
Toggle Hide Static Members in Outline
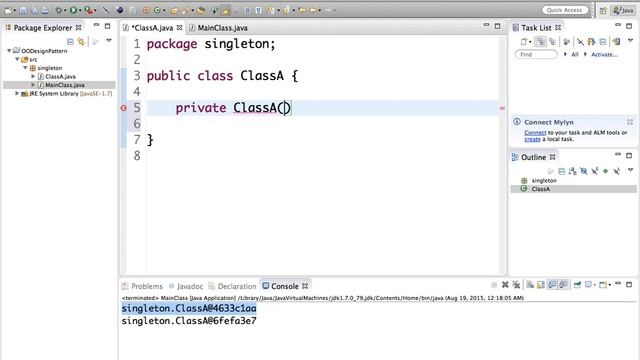(595, 171)
